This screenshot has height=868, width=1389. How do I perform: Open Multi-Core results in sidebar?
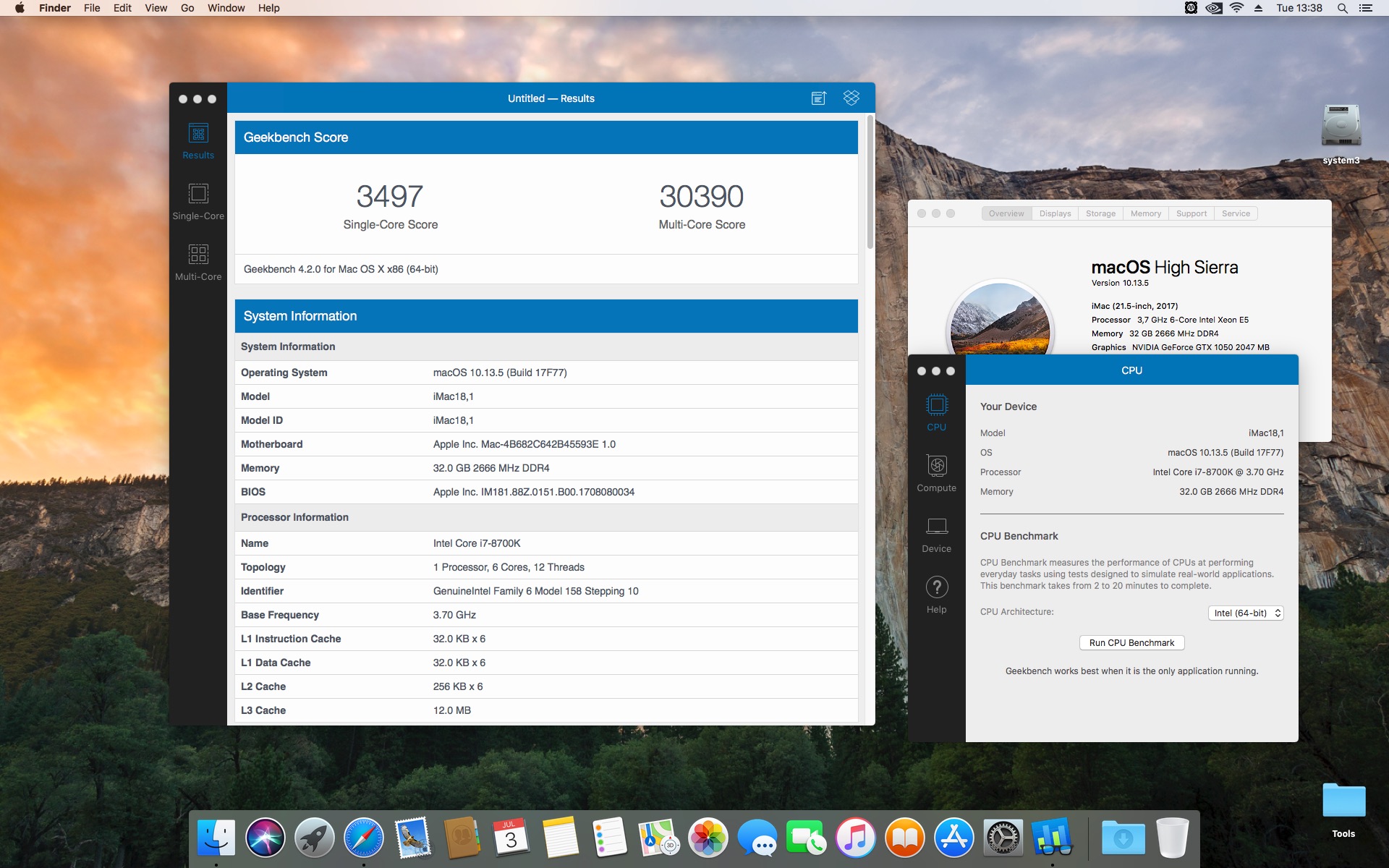tap(198, 261)
